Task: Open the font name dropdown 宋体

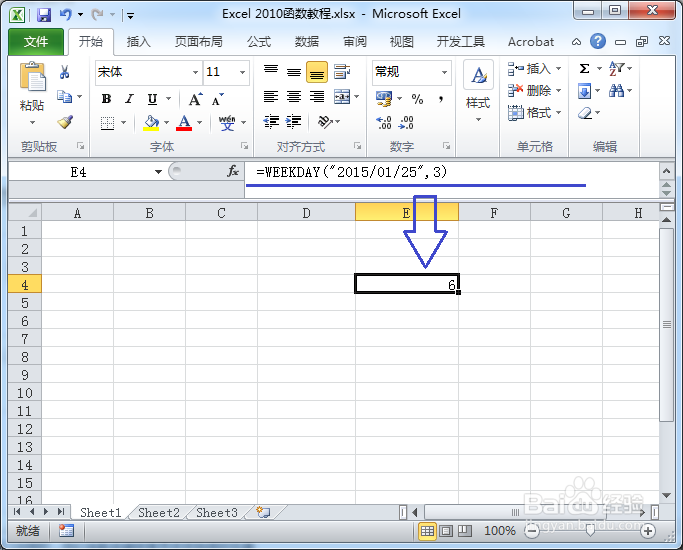Action: [196, 72]
